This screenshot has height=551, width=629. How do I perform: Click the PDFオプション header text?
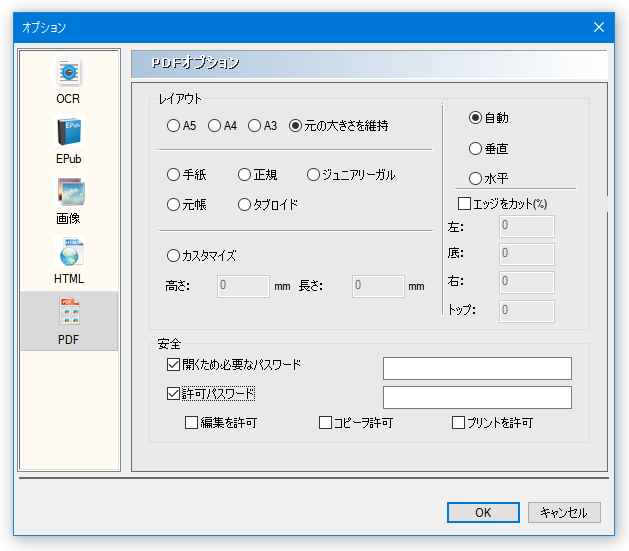(x=195, y=63)
